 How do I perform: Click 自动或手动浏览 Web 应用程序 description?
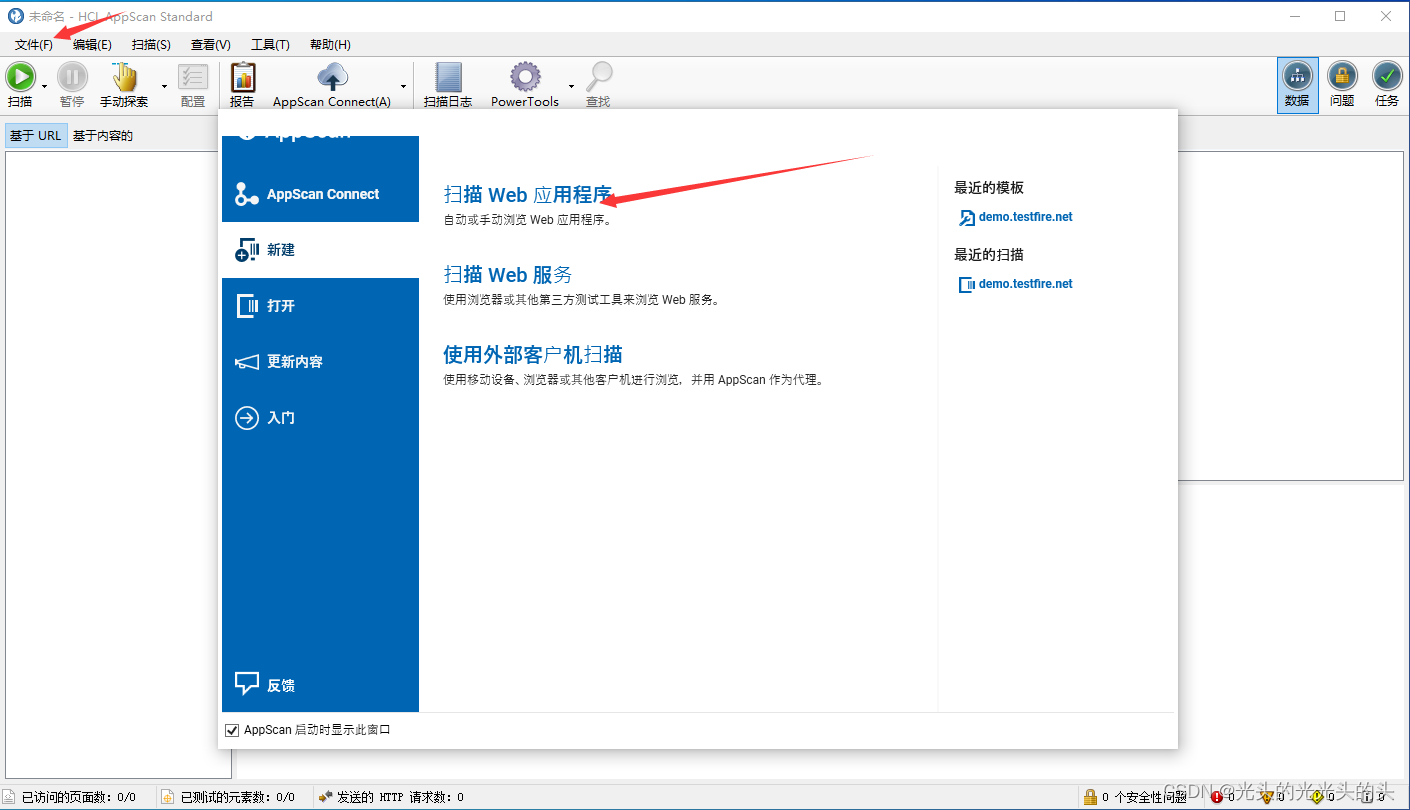point(527,220)
